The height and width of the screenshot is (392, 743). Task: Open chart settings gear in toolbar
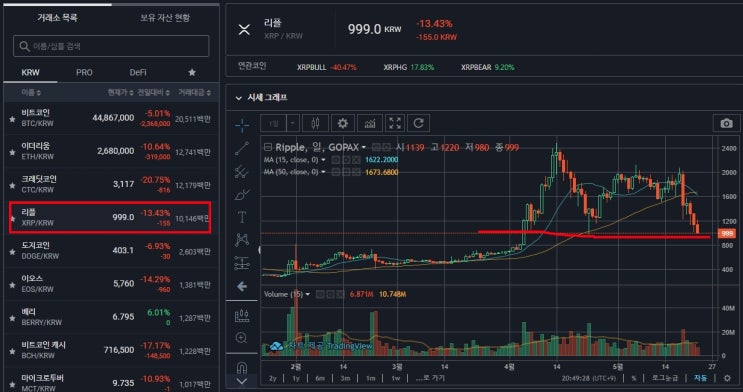[x=343, y=124]
